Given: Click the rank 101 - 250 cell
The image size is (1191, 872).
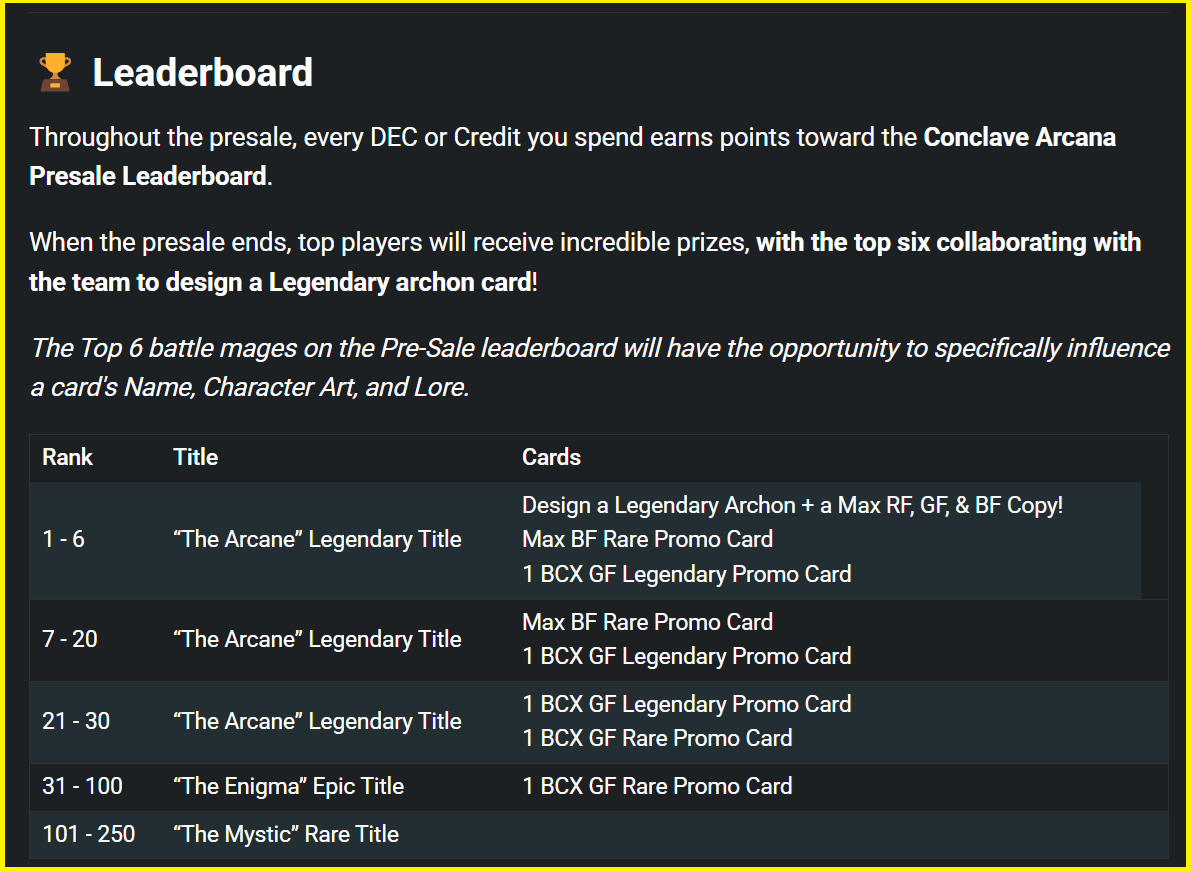Looking at the screenshot, I should (89, 834).
